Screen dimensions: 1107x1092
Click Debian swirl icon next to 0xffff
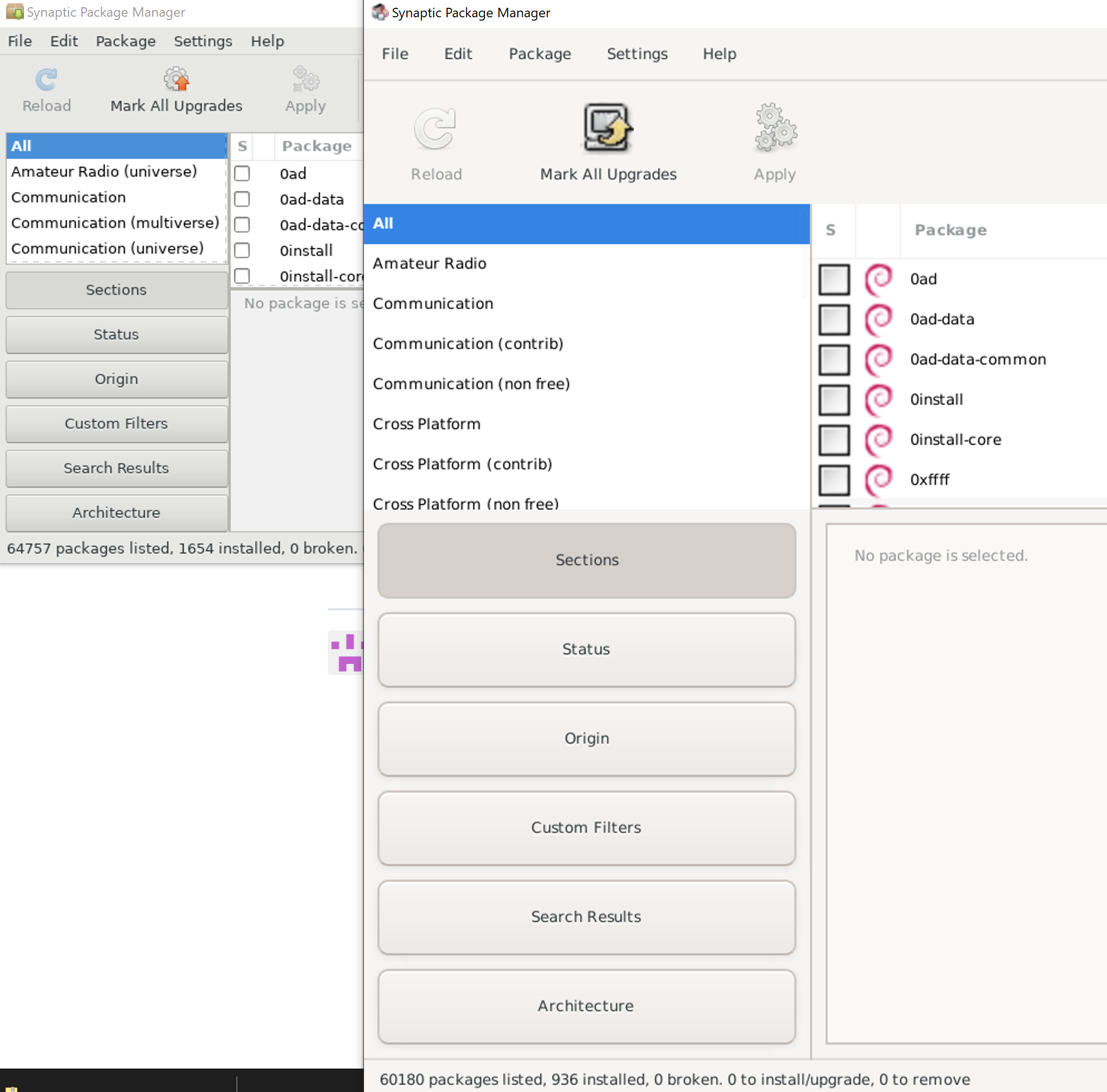(x=878, y=479)
